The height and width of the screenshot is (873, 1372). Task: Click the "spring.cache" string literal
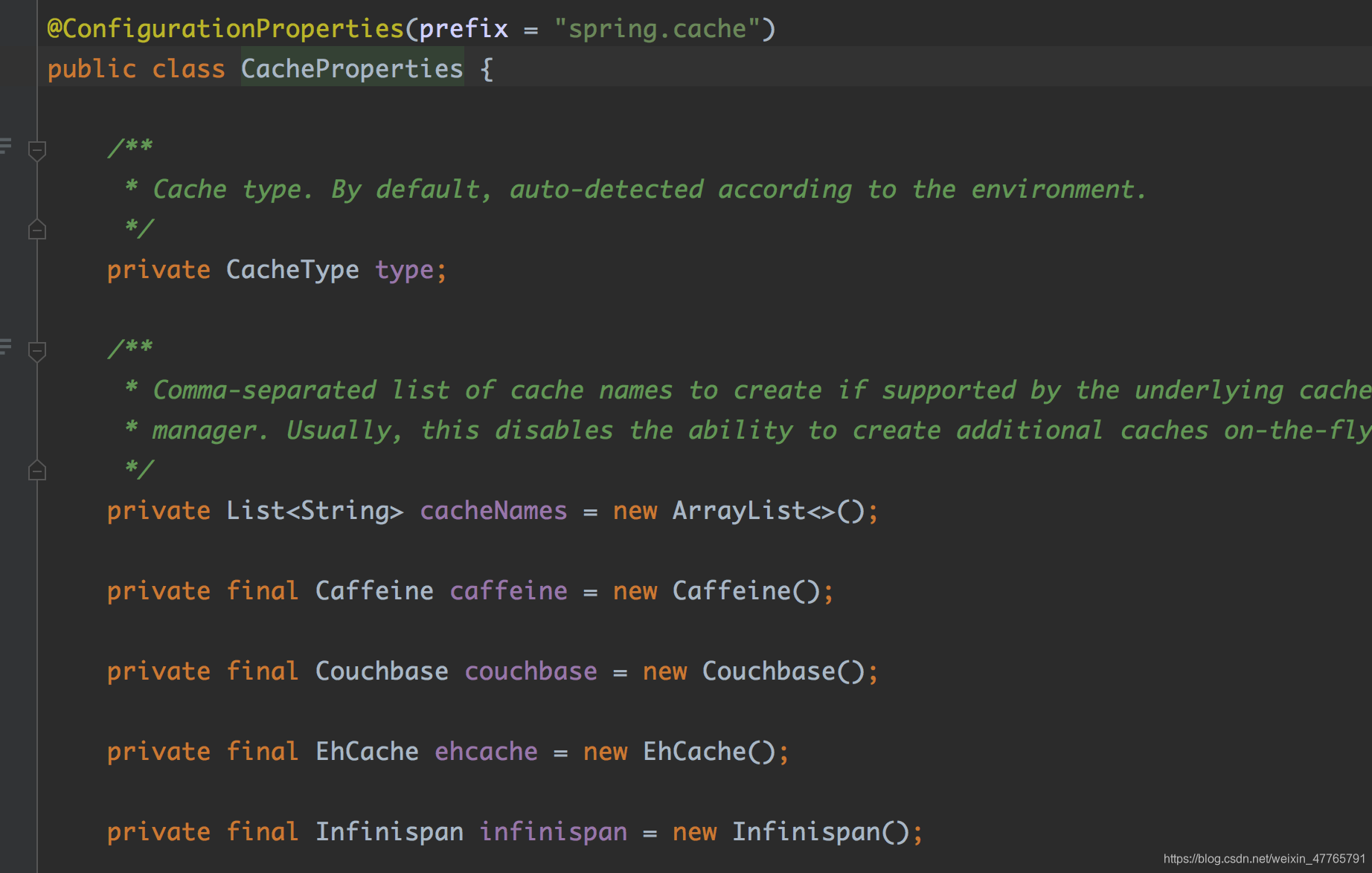pyautogui.click(x=658, y=28)
